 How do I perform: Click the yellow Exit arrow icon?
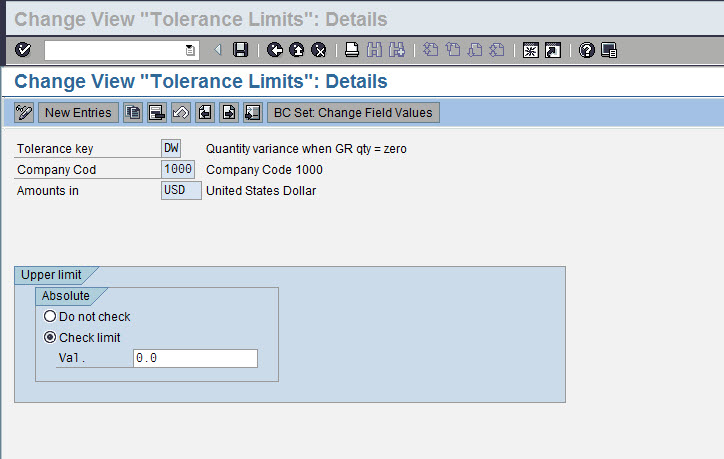click(297, 50)
